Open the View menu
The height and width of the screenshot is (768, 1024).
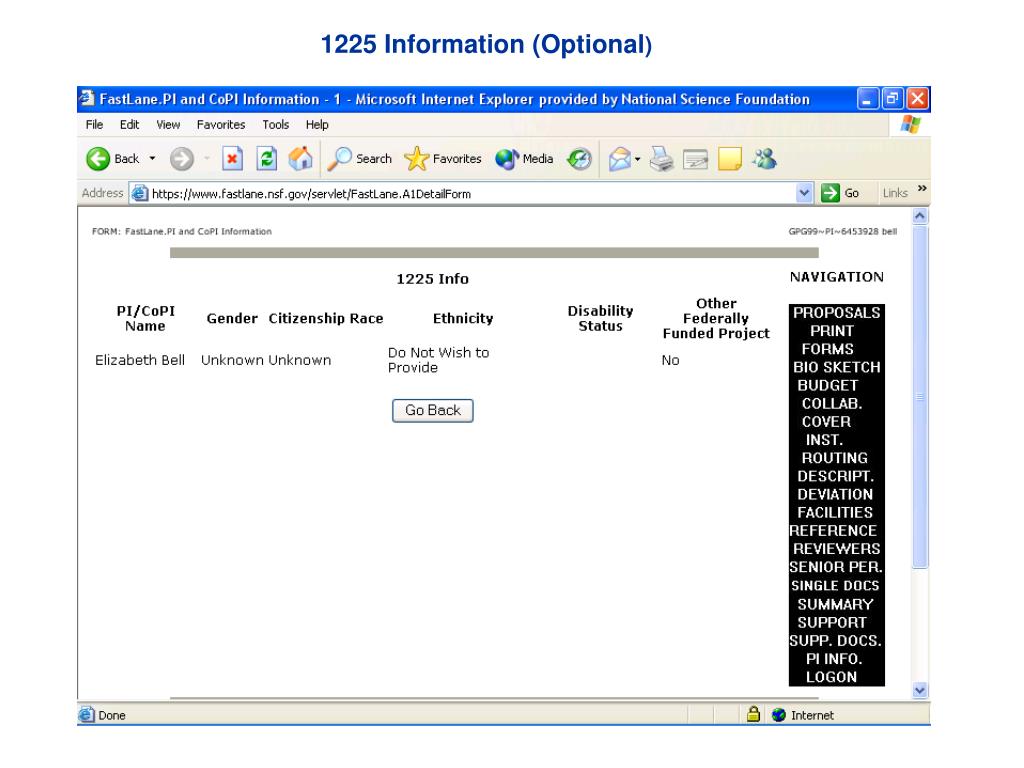point(168,125)
